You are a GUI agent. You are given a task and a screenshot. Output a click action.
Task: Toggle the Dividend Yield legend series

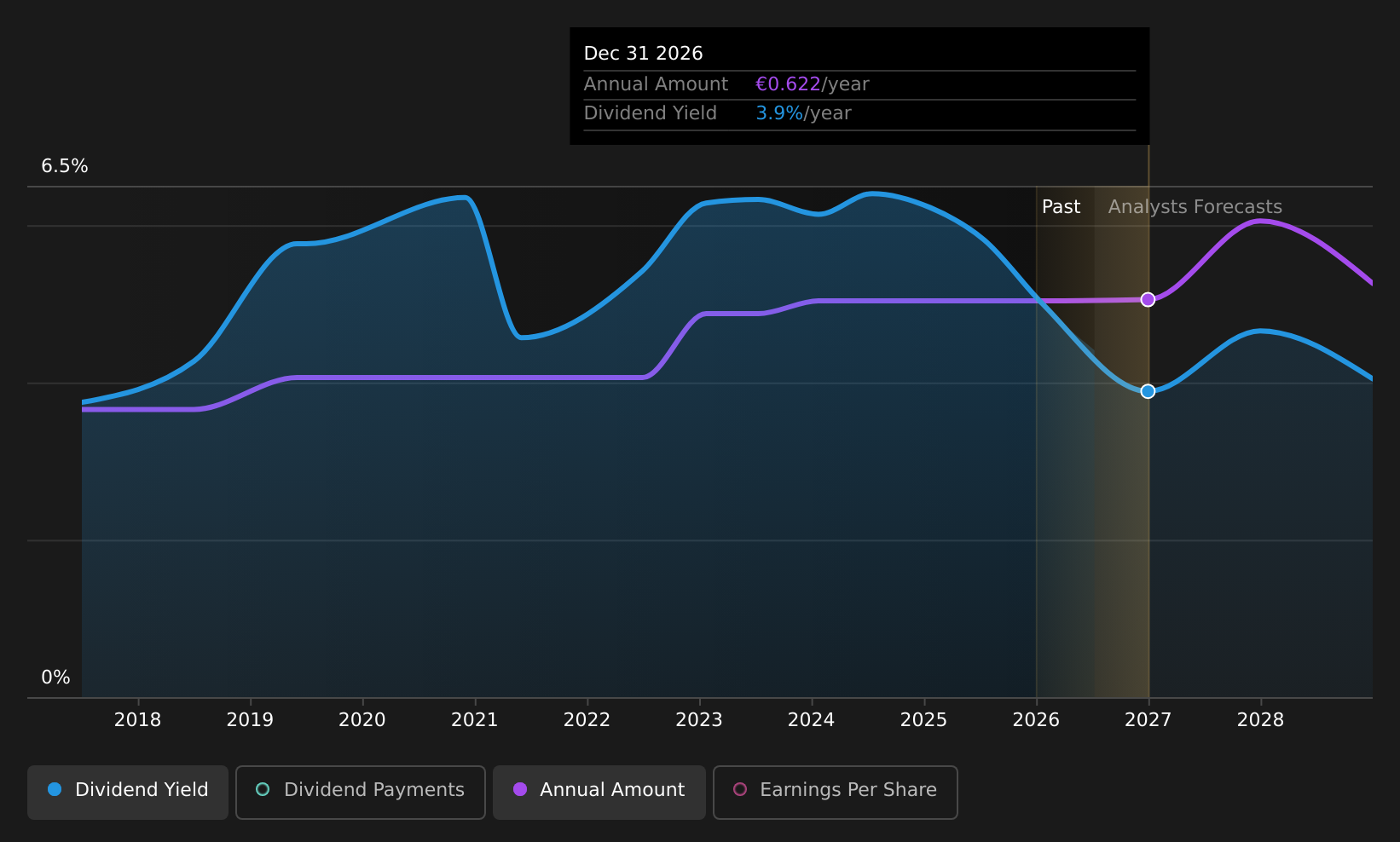(x=128, y=792)
